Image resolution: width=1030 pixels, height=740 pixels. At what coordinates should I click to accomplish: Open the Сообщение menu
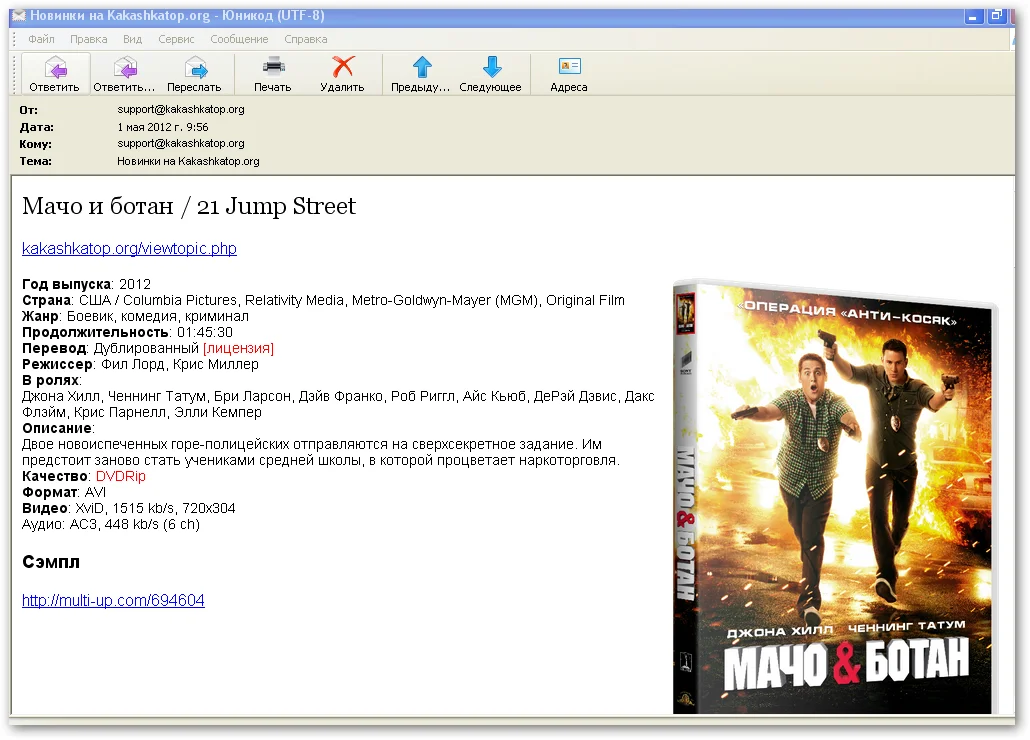pyautogui.click(x=239, y=39)
